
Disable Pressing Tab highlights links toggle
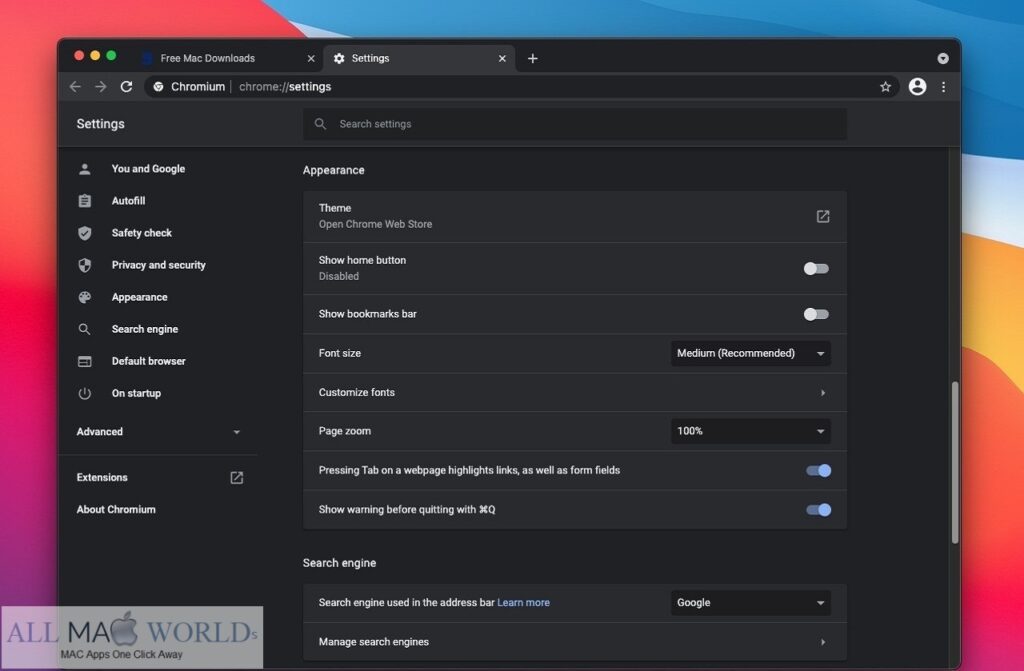coord(818,470)
